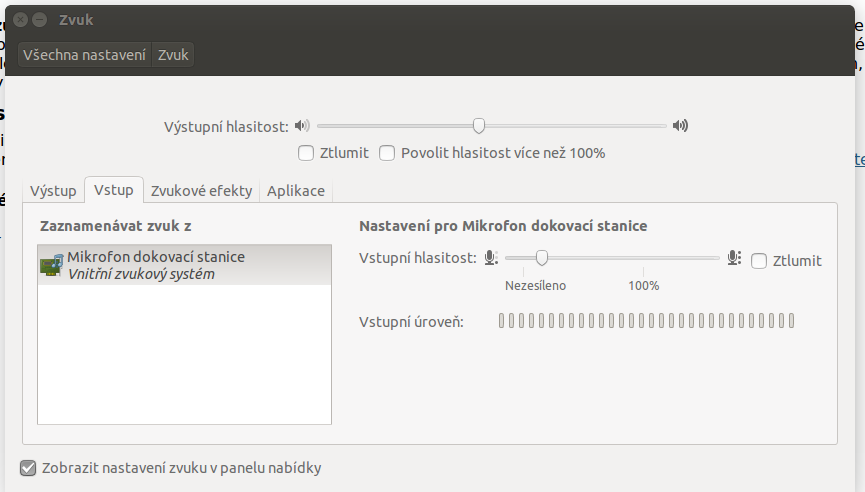The image size is (865, 492).
Task: Minimize the Zvuk window
Action: tap(39, 20)
